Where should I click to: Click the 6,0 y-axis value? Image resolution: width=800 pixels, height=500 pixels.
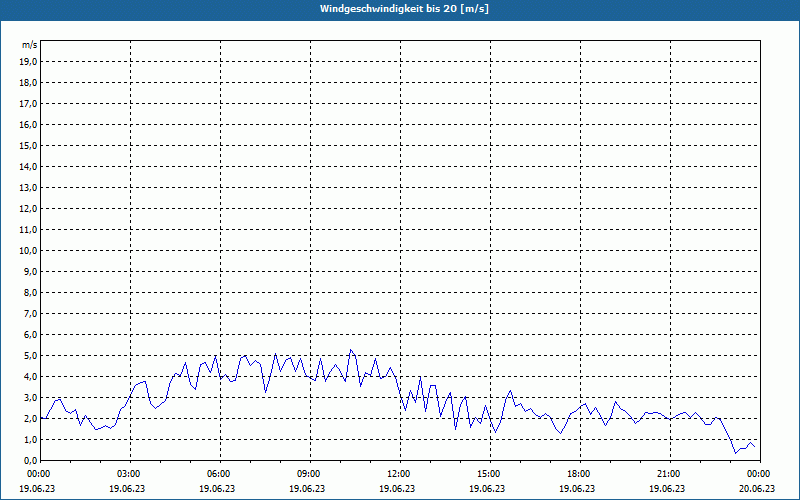coord(31,335)
